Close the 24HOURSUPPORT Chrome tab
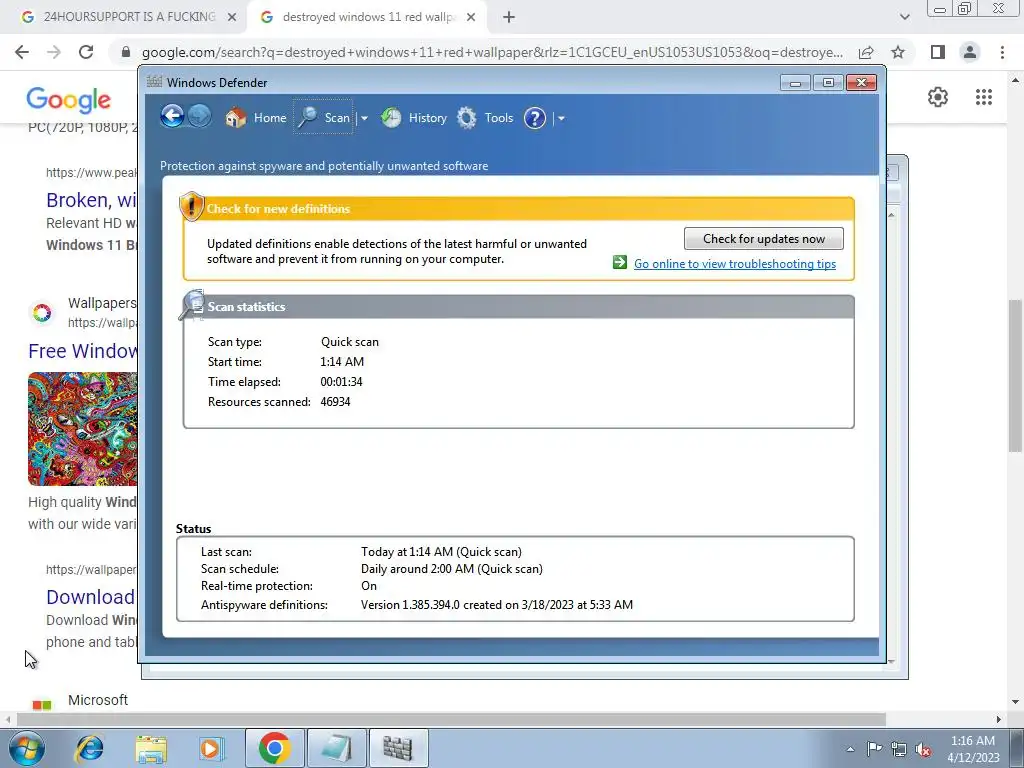Screen dimensions: 1024x768 (232, 18)
